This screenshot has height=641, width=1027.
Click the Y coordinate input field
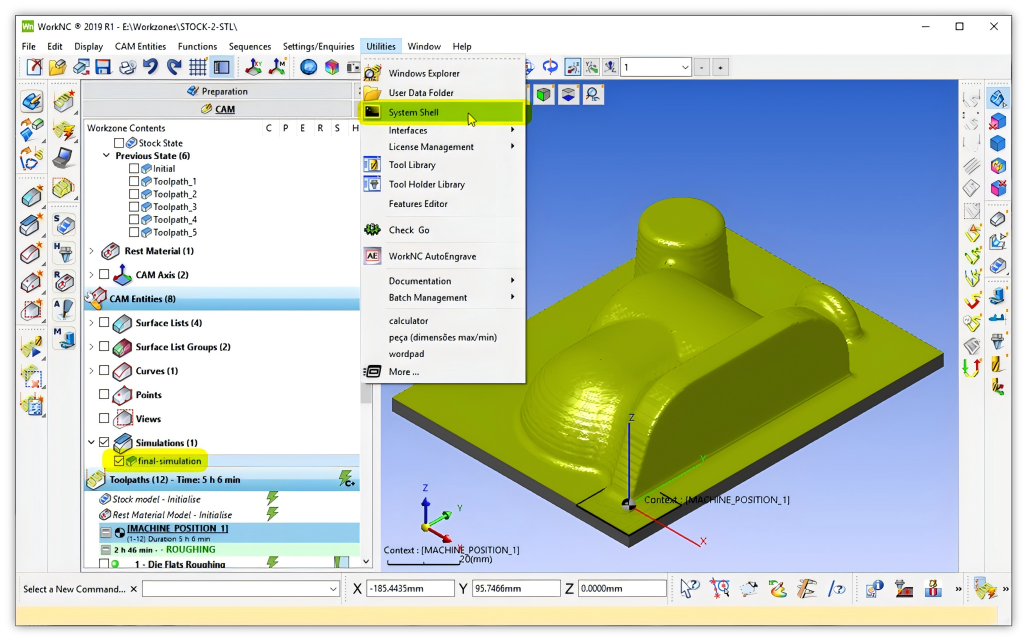[x=516, y=589]
